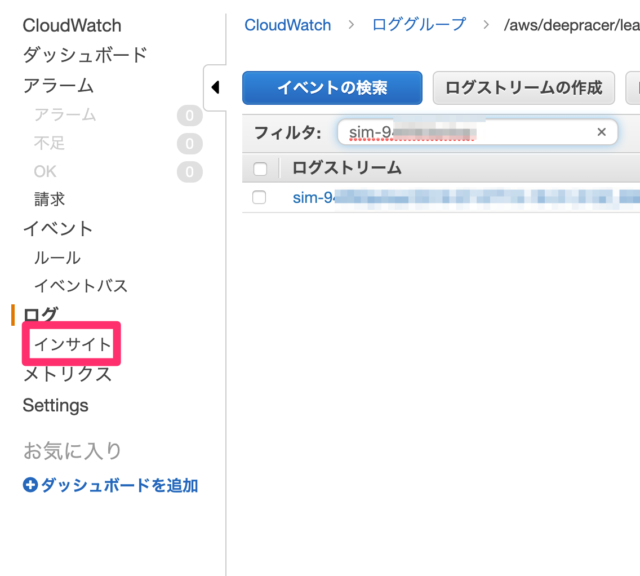Click the ロググループ breadcrumb link
The height and width of the screenshot is (576, 640).
click(419, 24)
